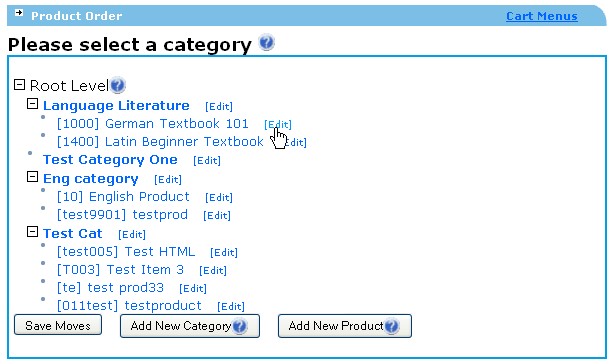The height and width of the screenshot is (364, 614).
Task: Select the Test Category One category
Action: [110, 160]
